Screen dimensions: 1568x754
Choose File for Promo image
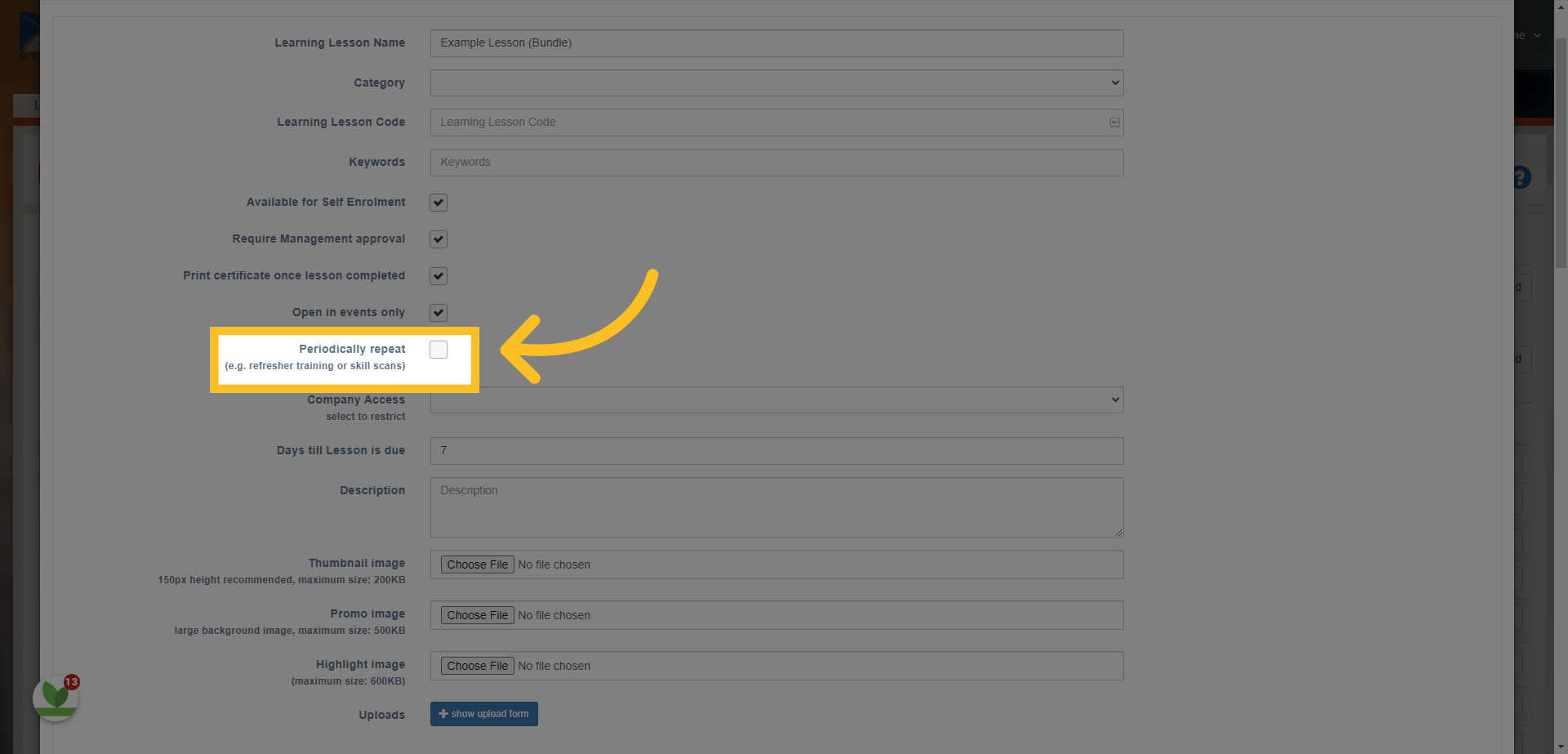point(478,615)
